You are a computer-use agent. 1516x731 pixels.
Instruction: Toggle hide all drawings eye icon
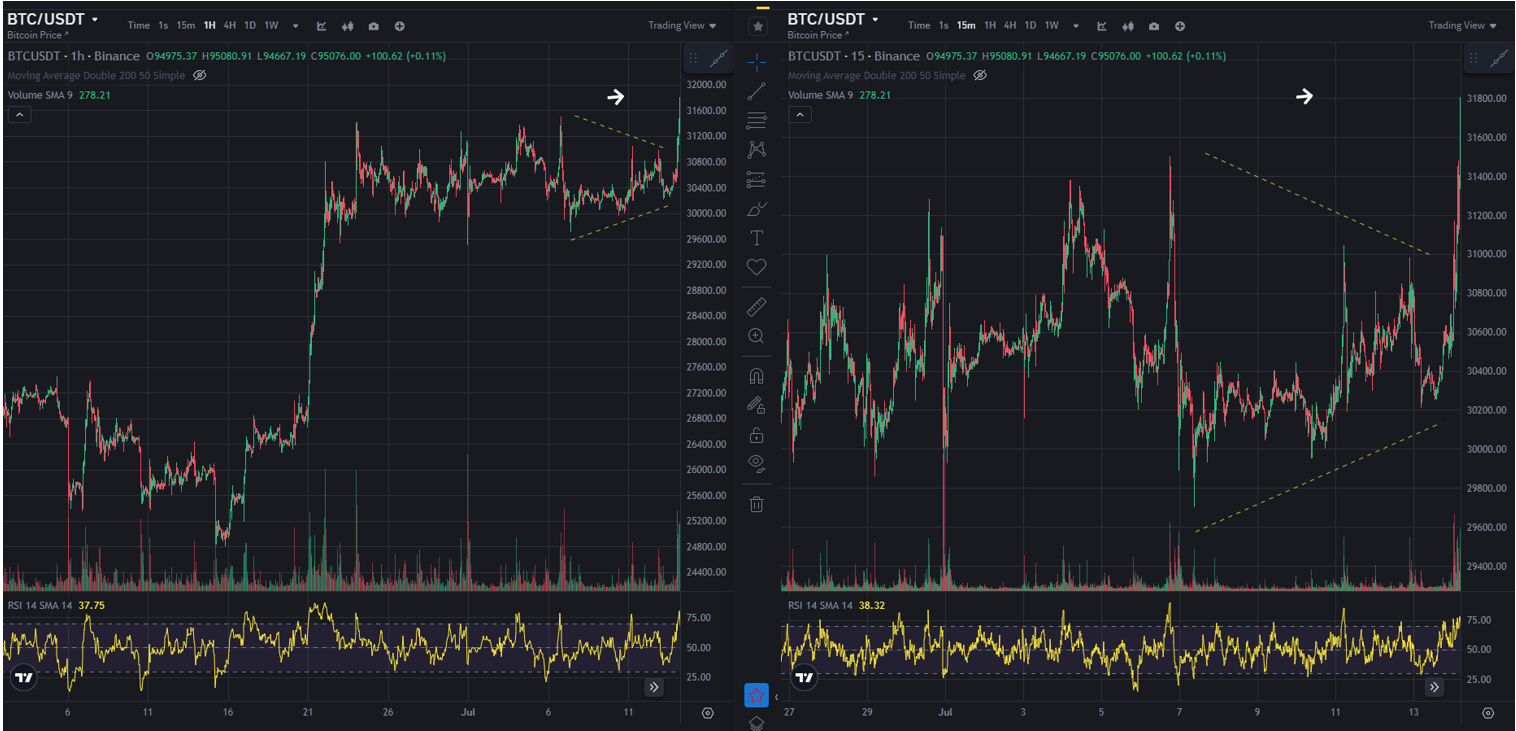pos(757,462)
